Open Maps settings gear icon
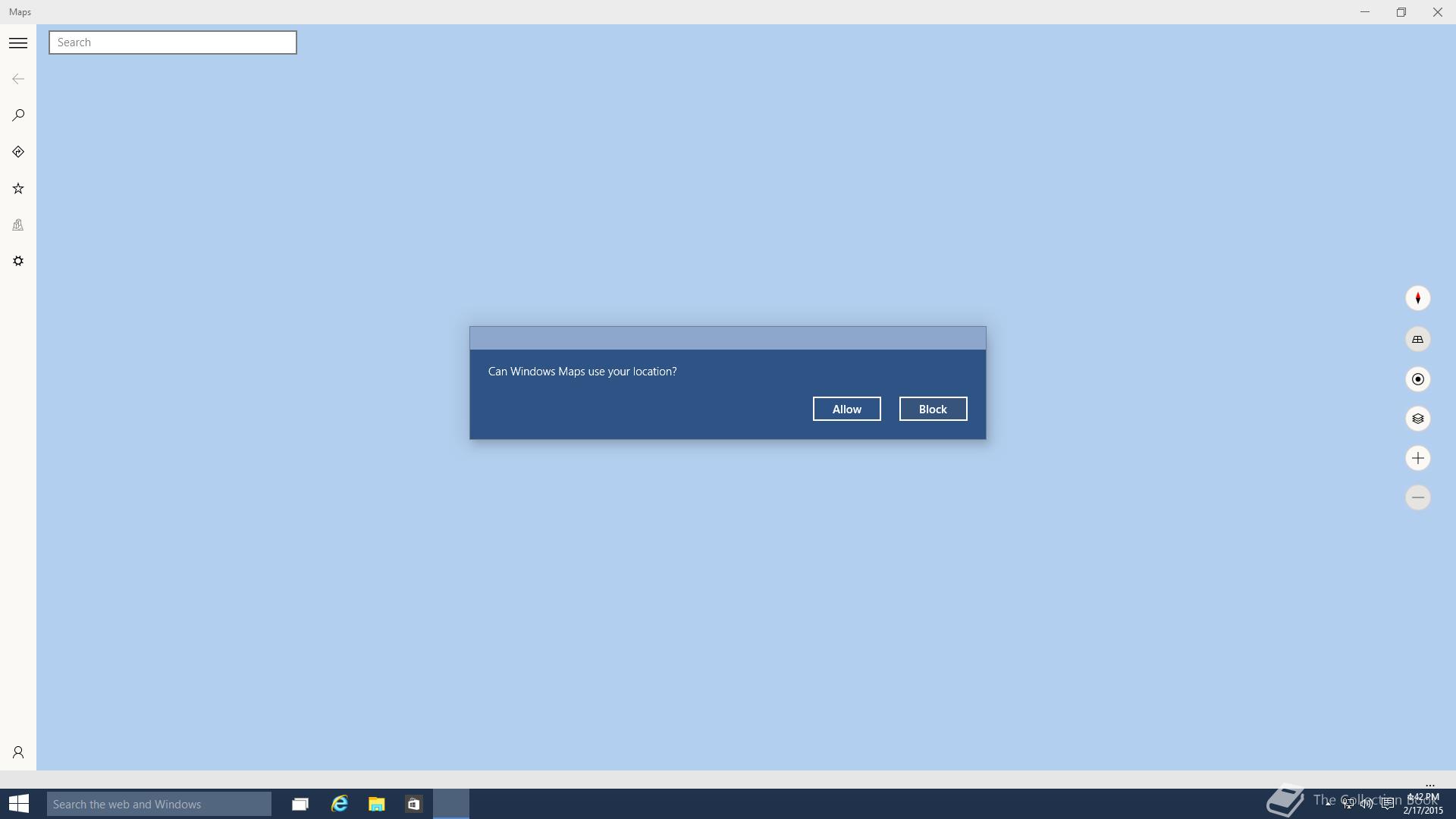1456x819 pixels. click(x=18, y=261)
